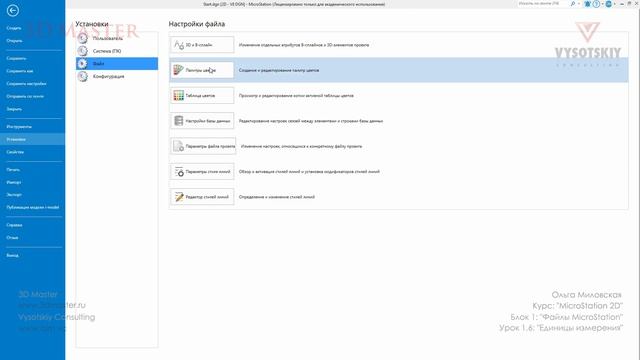The height and width of the screenshot is (360, 640).
Task: Click the user sign-in icon in title bar
Action: (x=609, y=4)
